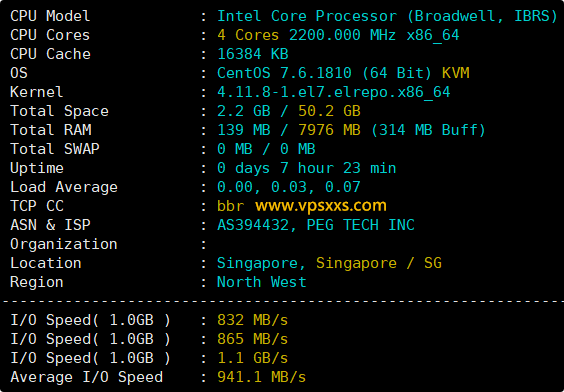
Task: Select the value '4 Cores 2200.000 MHz x86_64'
Action: click(338, 36)
